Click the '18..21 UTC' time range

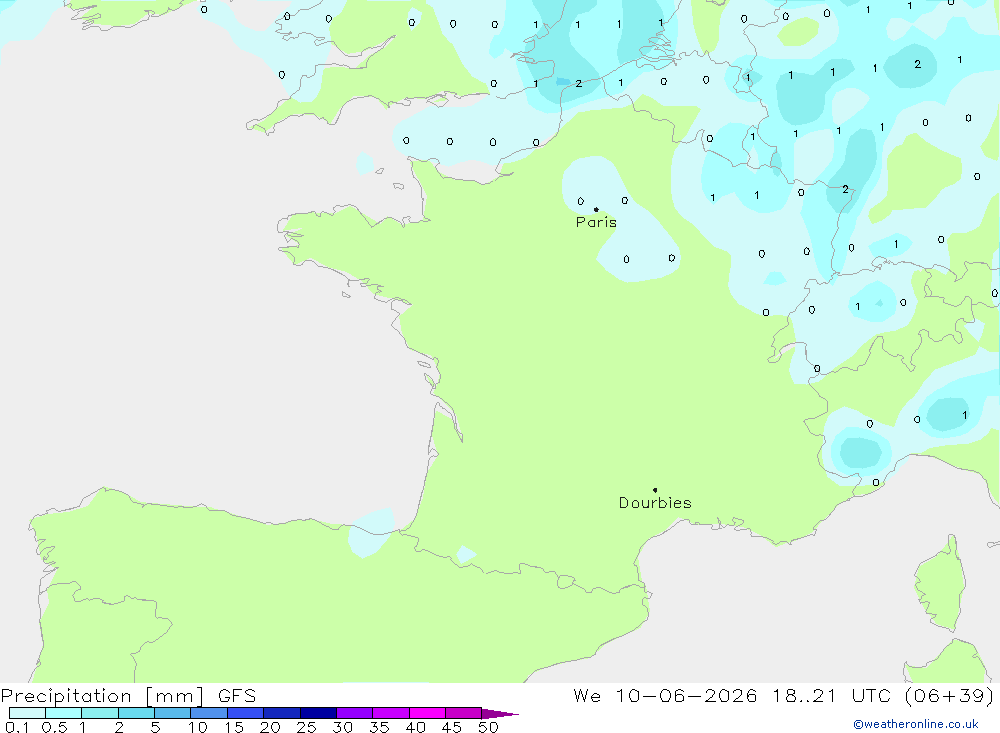831,696
